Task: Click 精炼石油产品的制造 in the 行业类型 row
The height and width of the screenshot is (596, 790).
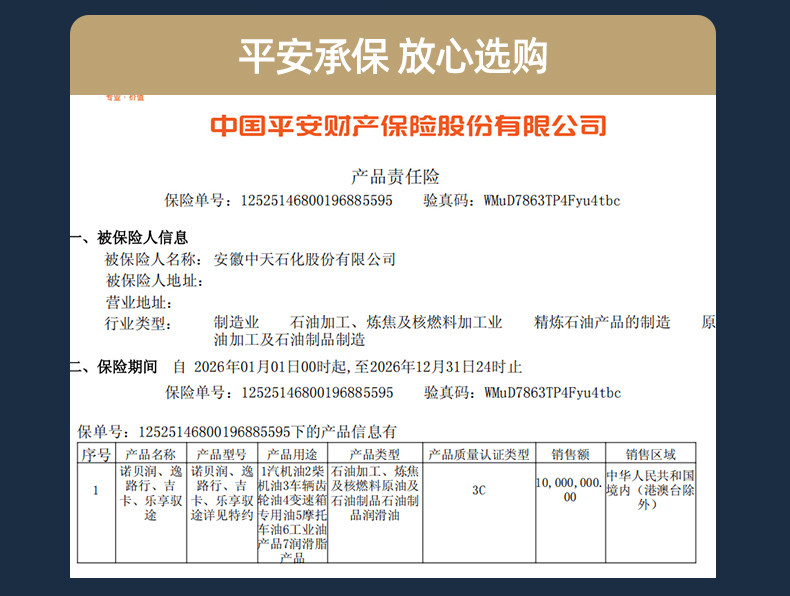Action: pyautogui.click(x=602, y=322)
